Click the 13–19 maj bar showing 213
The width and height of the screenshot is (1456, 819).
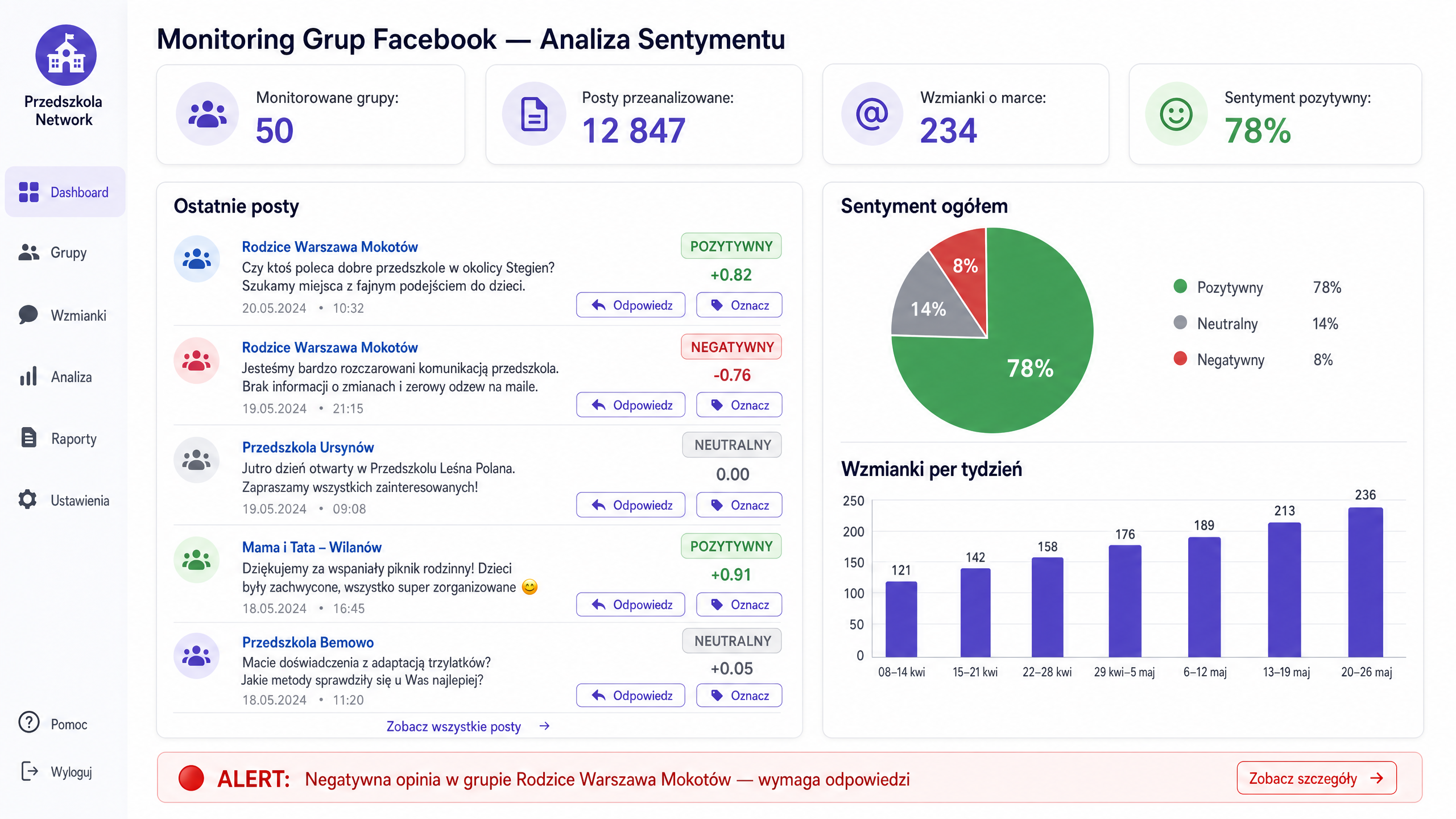coord(1284,589)
